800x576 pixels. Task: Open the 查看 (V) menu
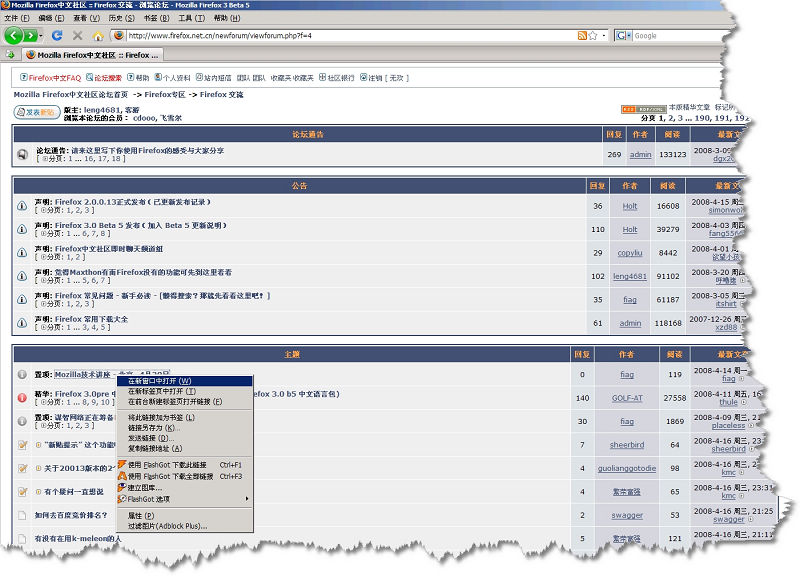click(86, 18)
